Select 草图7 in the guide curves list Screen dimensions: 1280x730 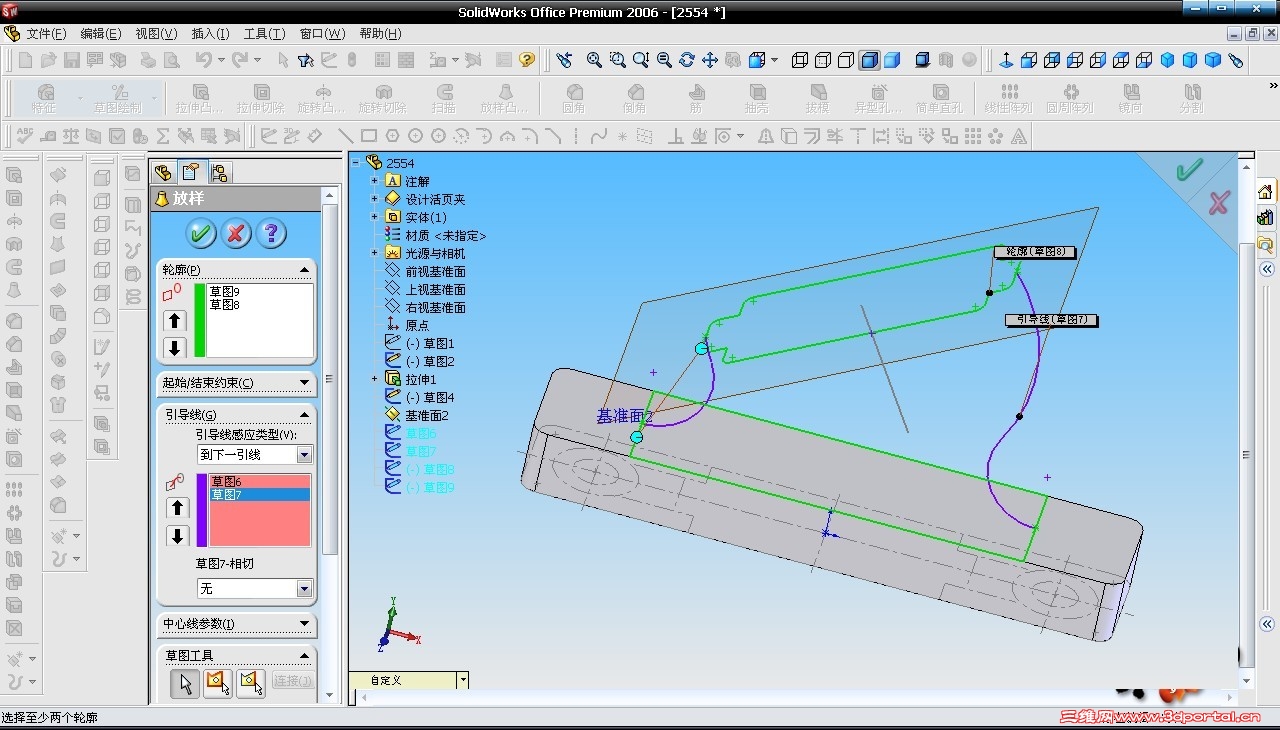pyautogui.click(x=260, y=495)
